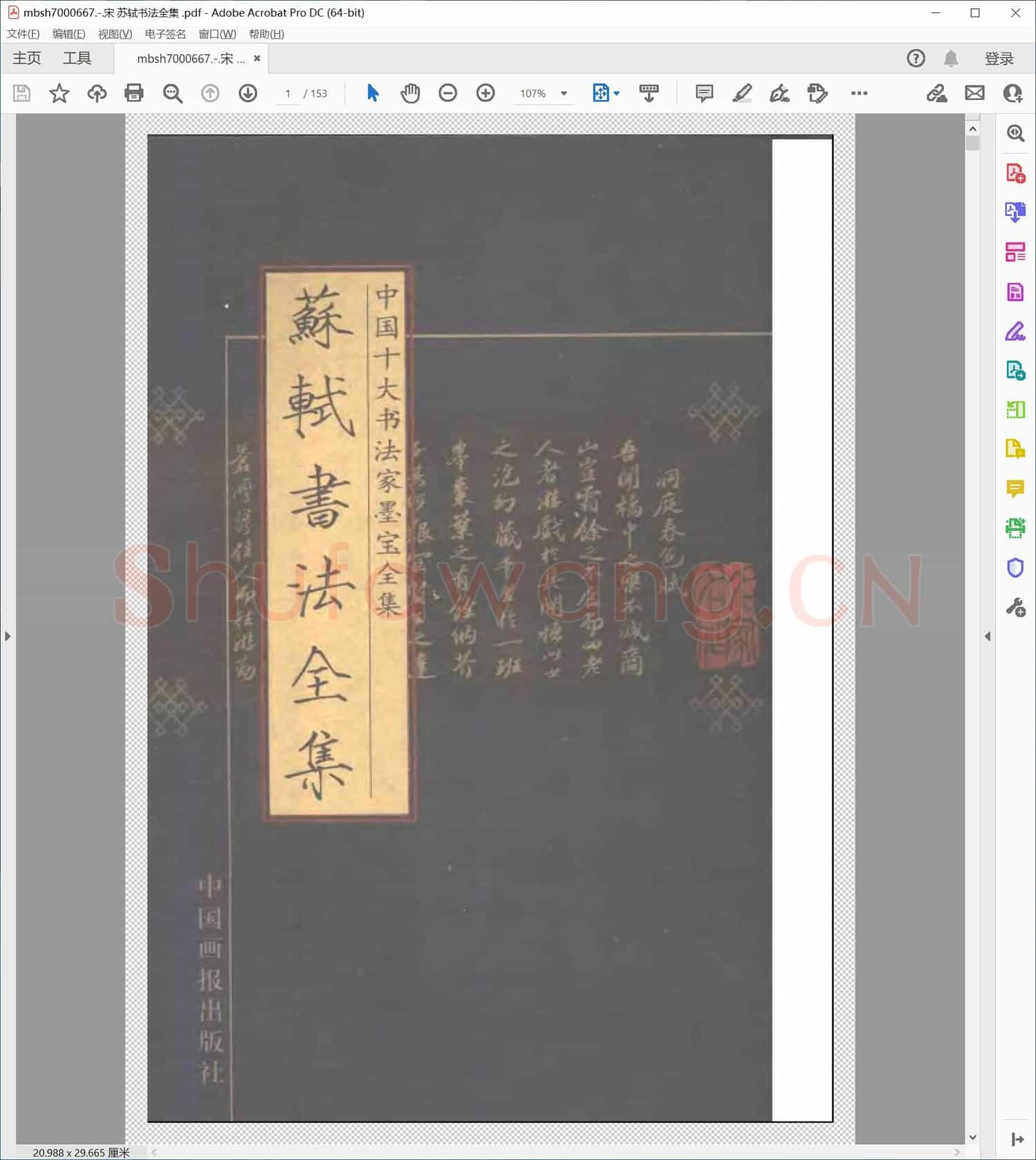This screenshot has width=1036, height=1160.
Task: Click the 登录 sign-in button
Action: (999, 59)
